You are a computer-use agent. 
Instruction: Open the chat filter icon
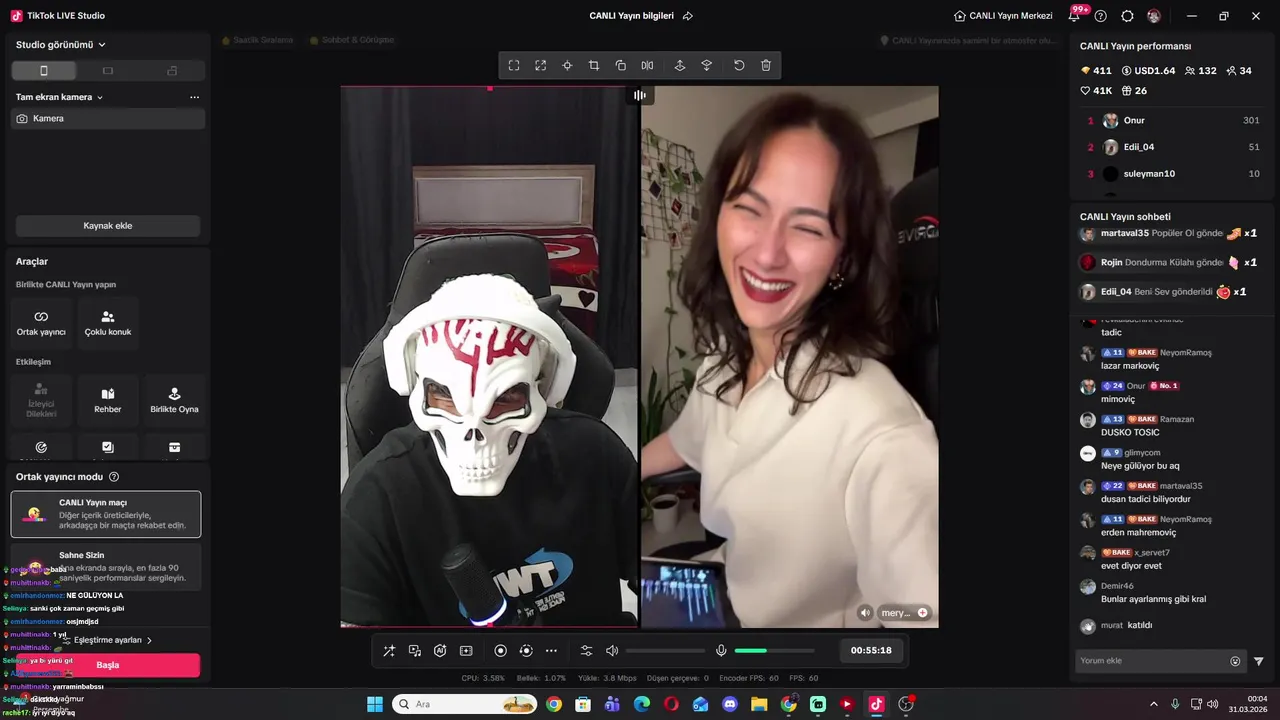pos(1259,661)
